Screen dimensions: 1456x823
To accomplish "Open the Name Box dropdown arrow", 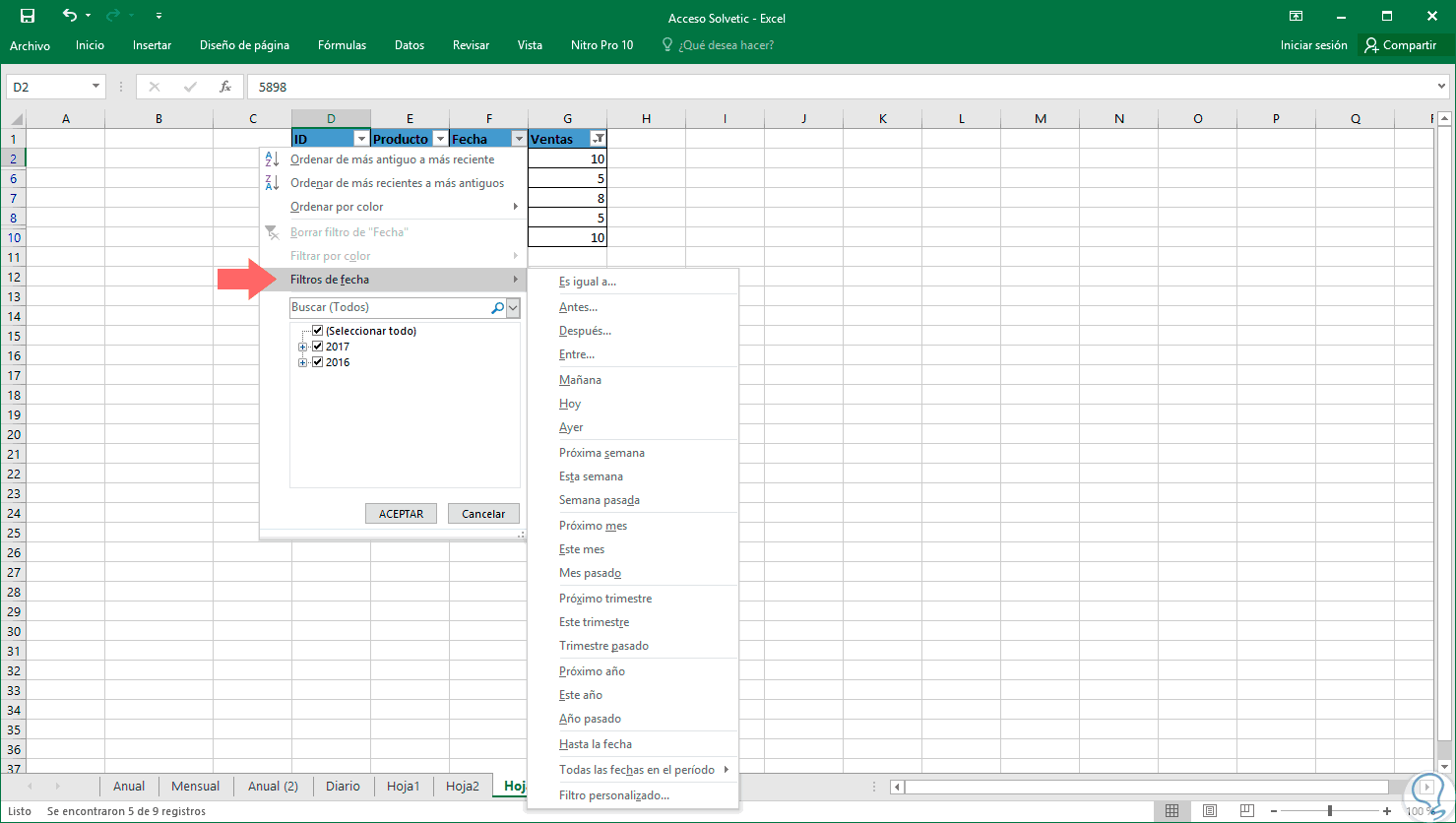I will point(95,87).
